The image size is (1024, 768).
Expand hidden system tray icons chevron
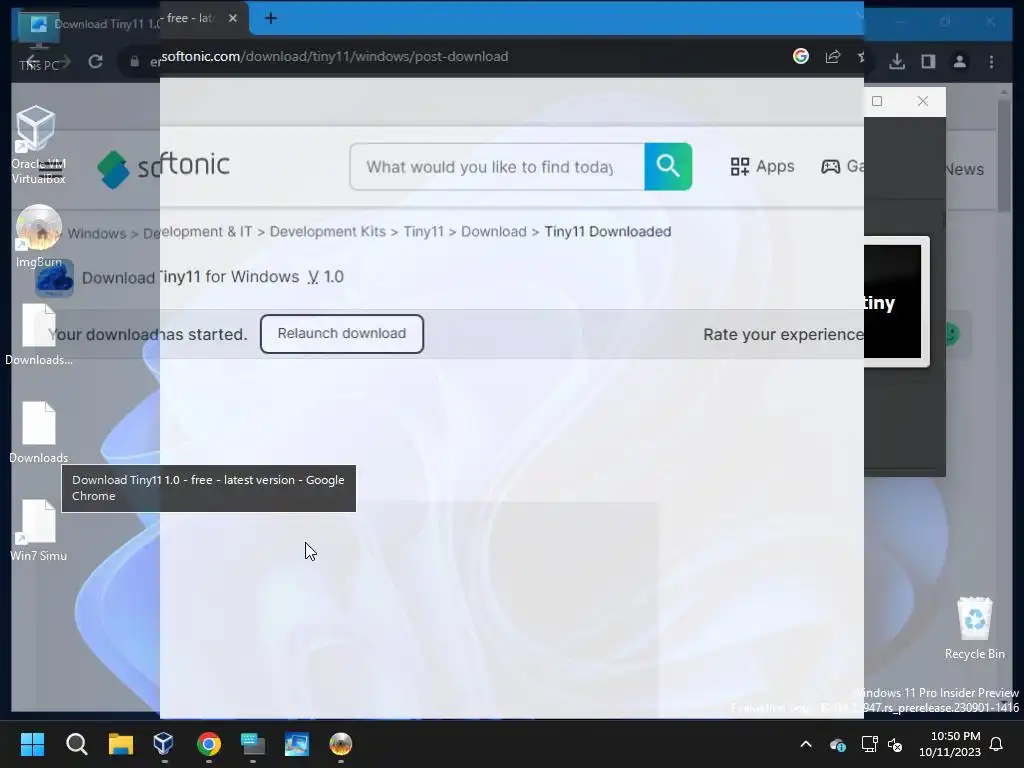click(x=806, y=744)
